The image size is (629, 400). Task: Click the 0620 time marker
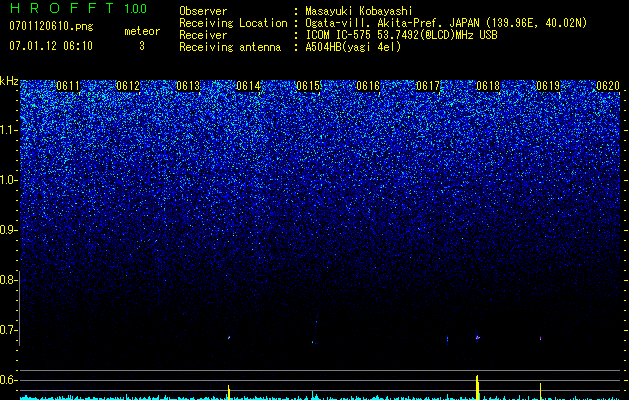coord(608,86)
